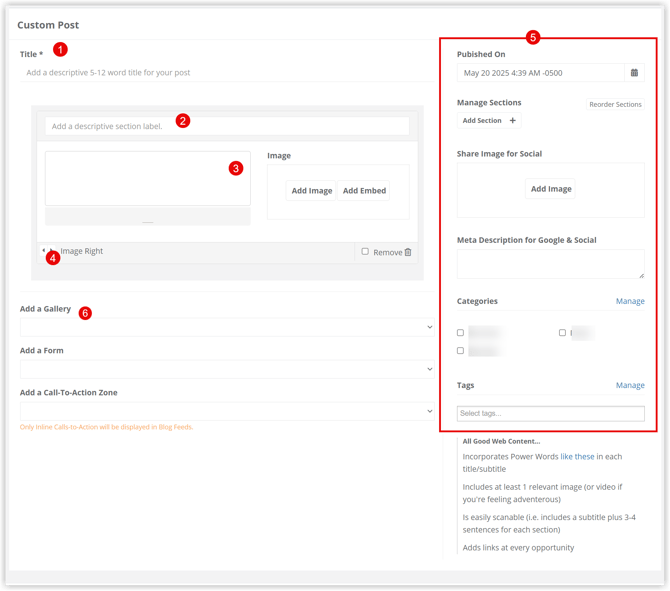Click the plus icon in Add Section
The width and height of the screenshot is (670, 591).
513,121
